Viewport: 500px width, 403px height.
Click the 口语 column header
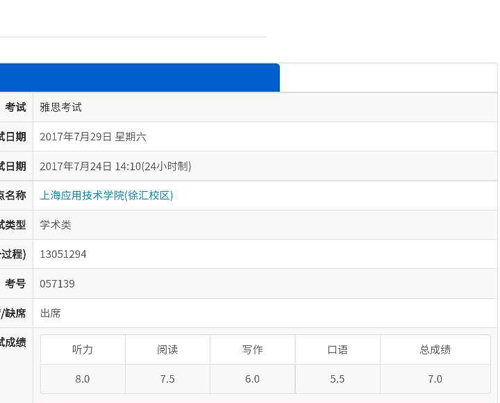point(338,350)
